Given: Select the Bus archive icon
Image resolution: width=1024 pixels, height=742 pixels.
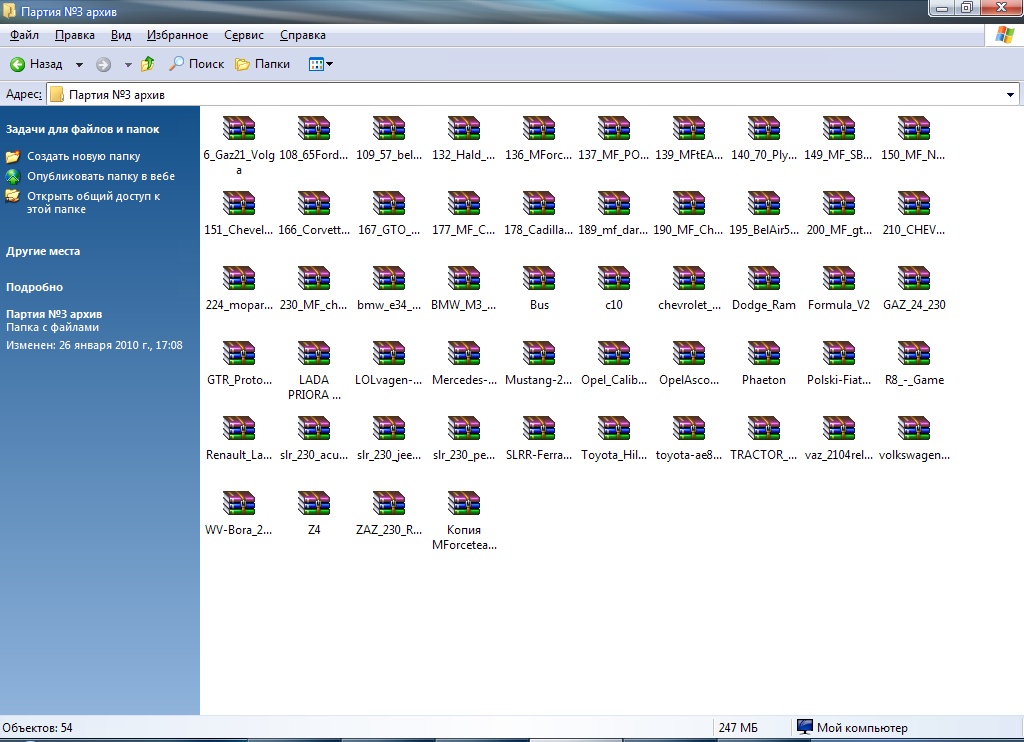Looking at the screenshot, I should [539, 278].
